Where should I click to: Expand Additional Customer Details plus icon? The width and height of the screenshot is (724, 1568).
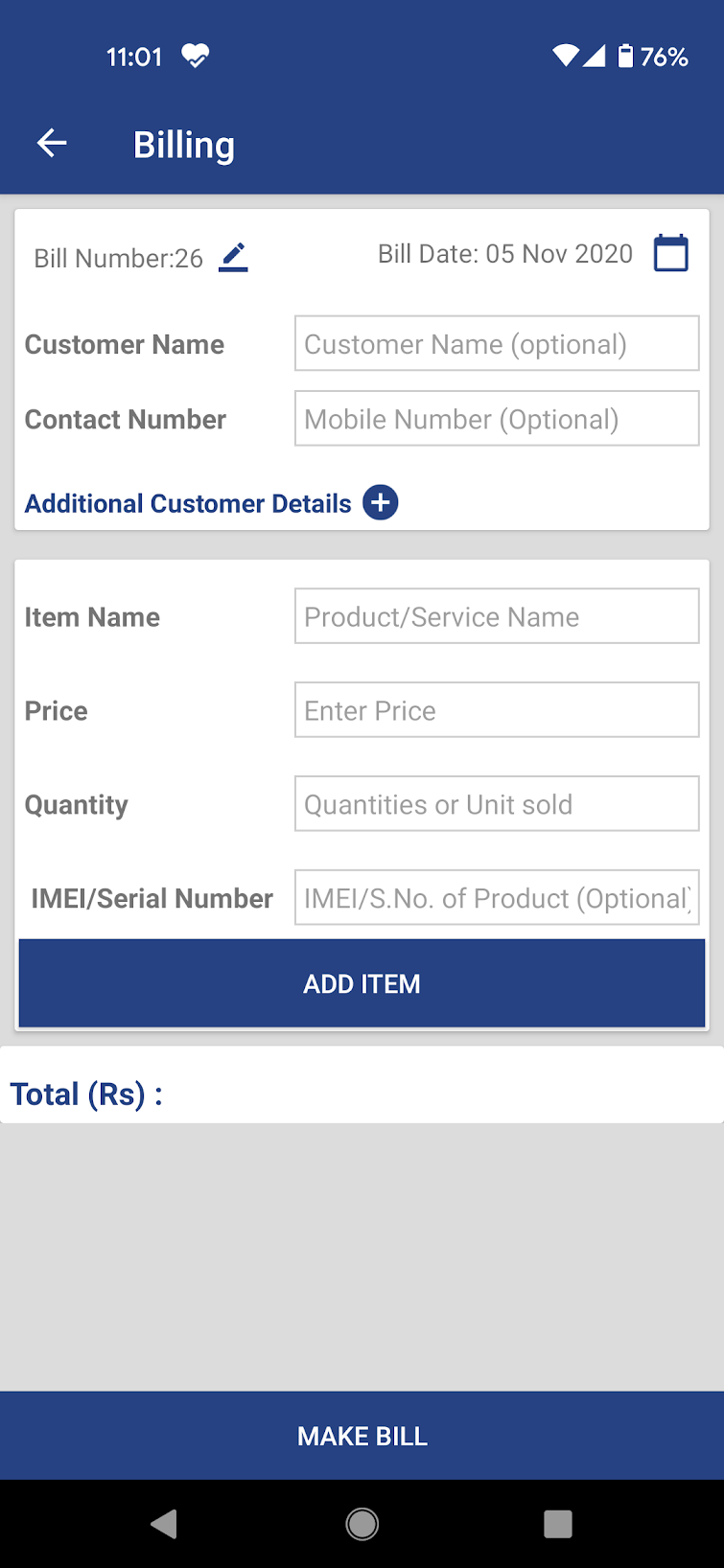pyautogui.click(x=381, y=502)
